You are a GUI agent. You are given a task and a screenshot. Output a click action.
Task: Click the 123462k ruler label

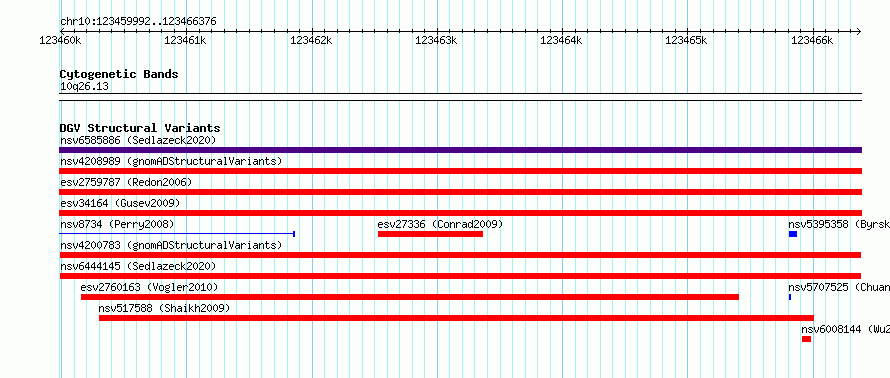click(311, 40)
